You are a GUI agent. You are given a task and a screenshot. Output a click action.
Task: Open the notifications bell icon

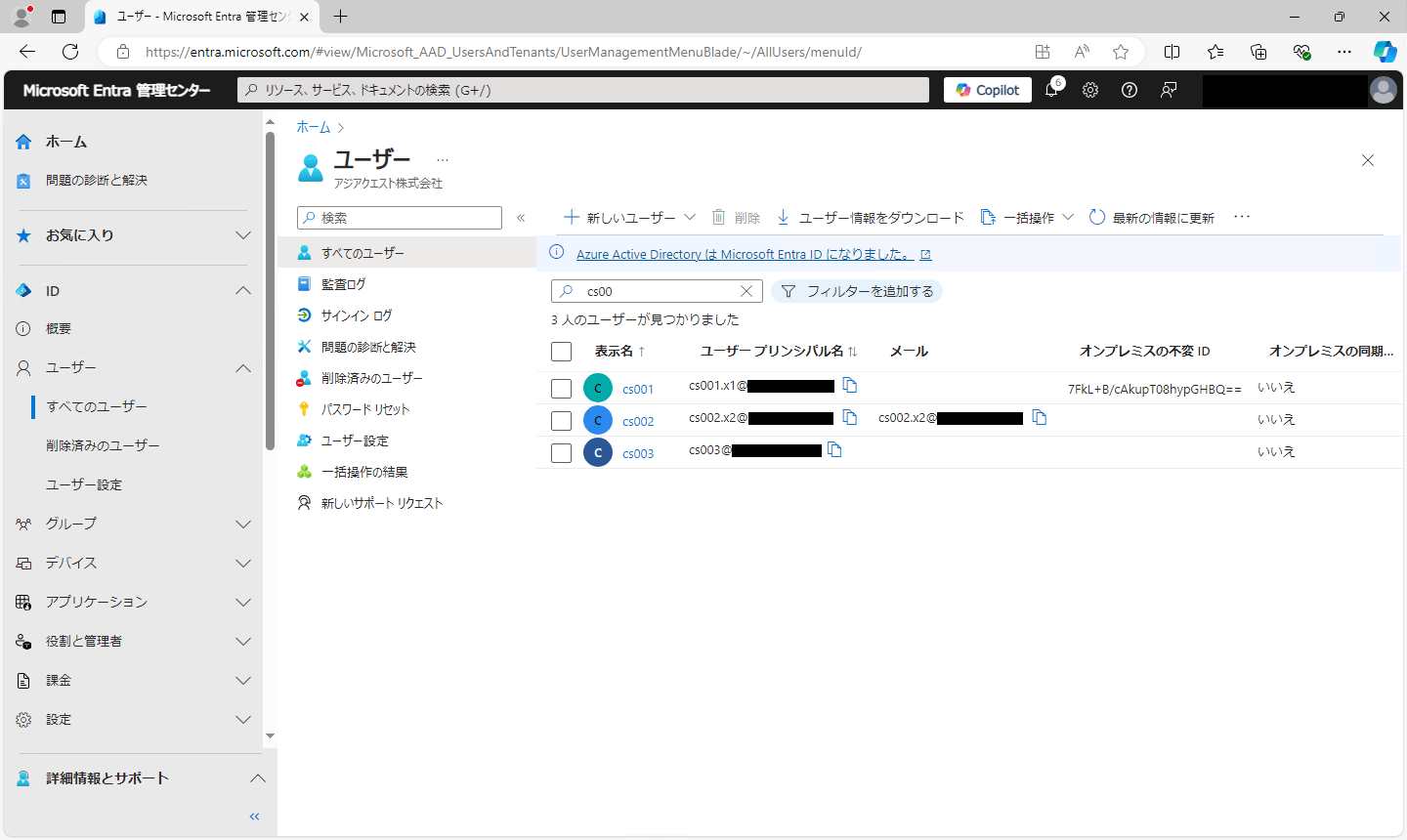click(1051, 90)
